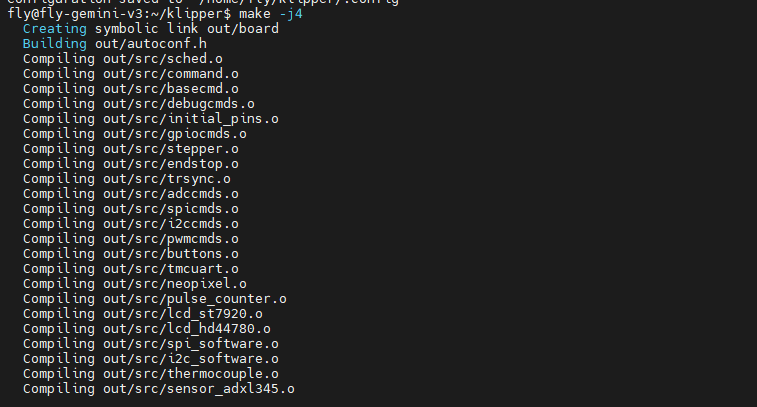Click the line compiling out/src/thermocouple.o
This screenshot has height=407, width=757.
tap(150, 374)
